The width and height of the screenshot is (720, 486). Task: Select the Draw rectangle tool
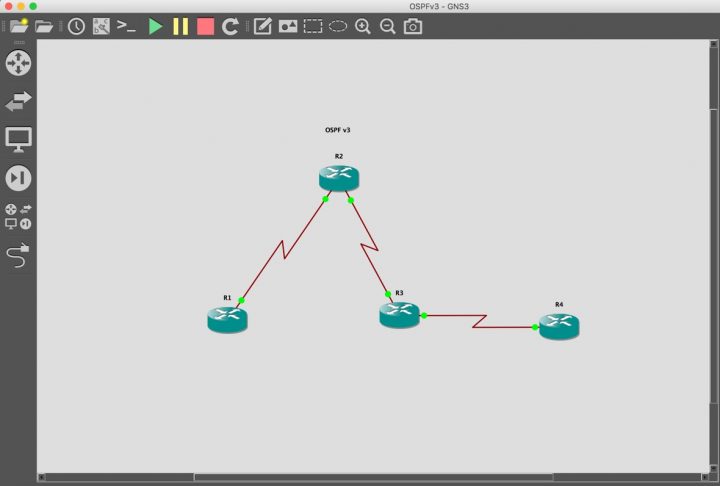(313, 26)
